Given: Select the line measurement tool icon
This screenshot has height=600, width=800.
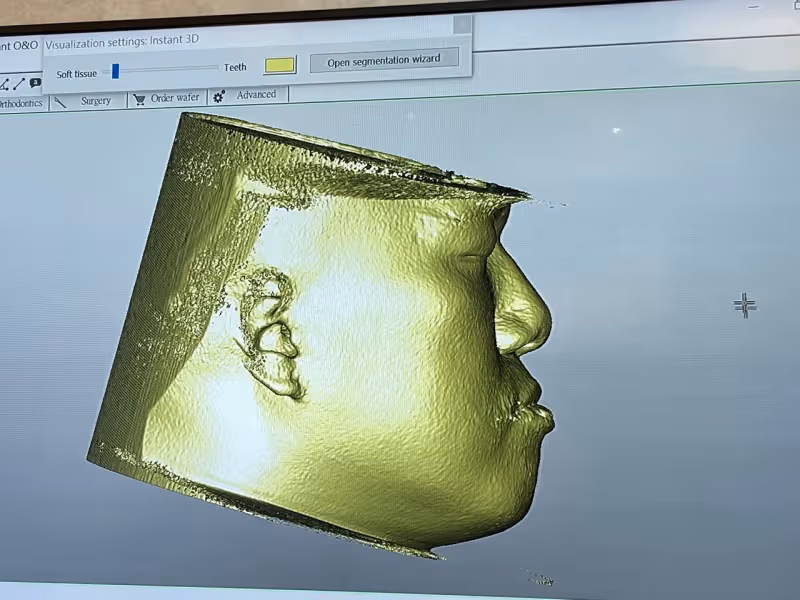Looking at the screenshot, I should coord(19,84).
